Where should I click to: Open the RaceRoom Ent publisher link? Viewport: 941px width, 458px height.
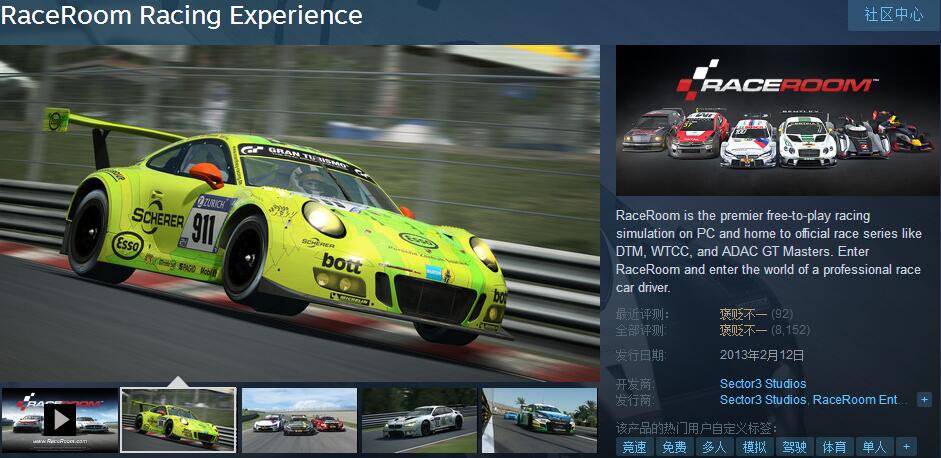pos(859,400)
